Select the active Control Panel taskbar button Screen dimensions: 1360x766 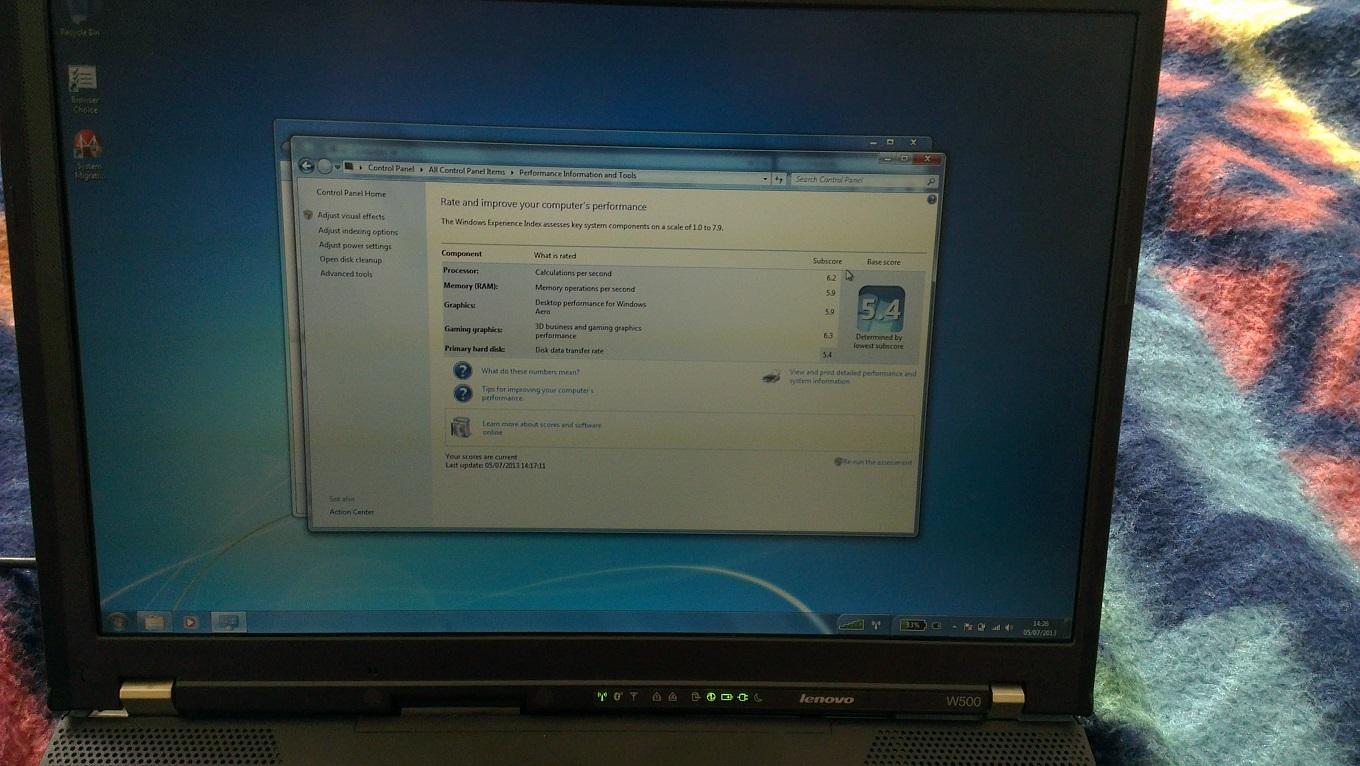click(x=228, y=622)
